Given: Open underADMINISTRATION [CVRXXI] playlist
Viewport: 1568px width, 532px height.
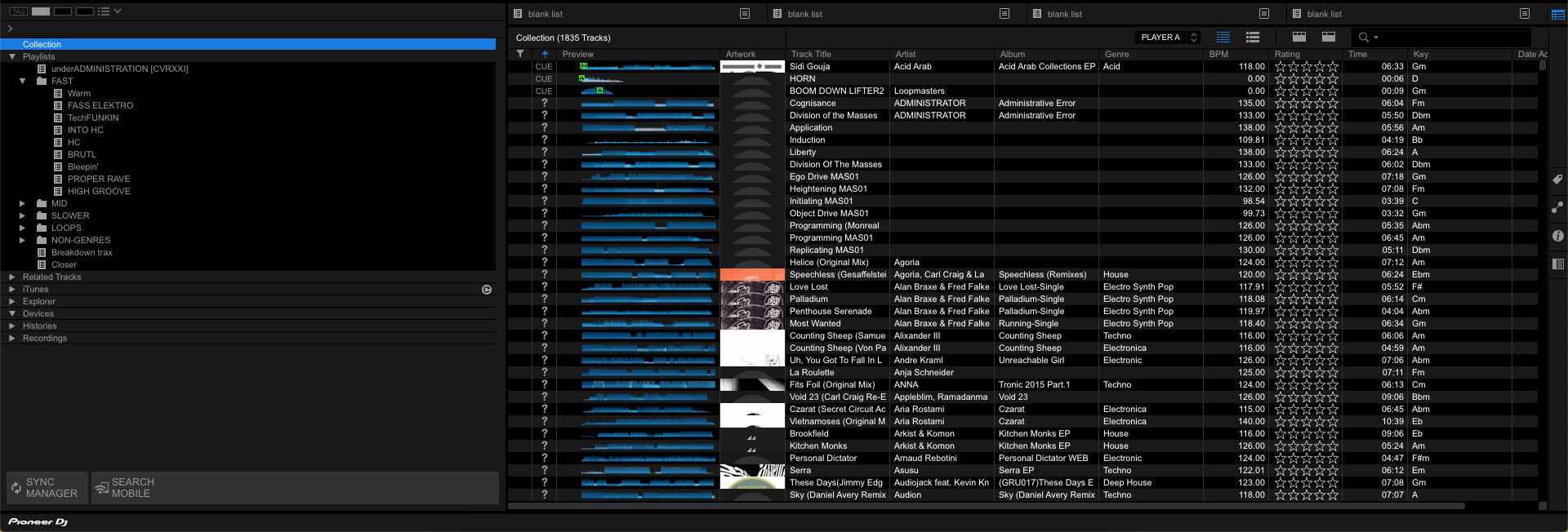Looking at the screenshot, I should [x=120, y=69].
